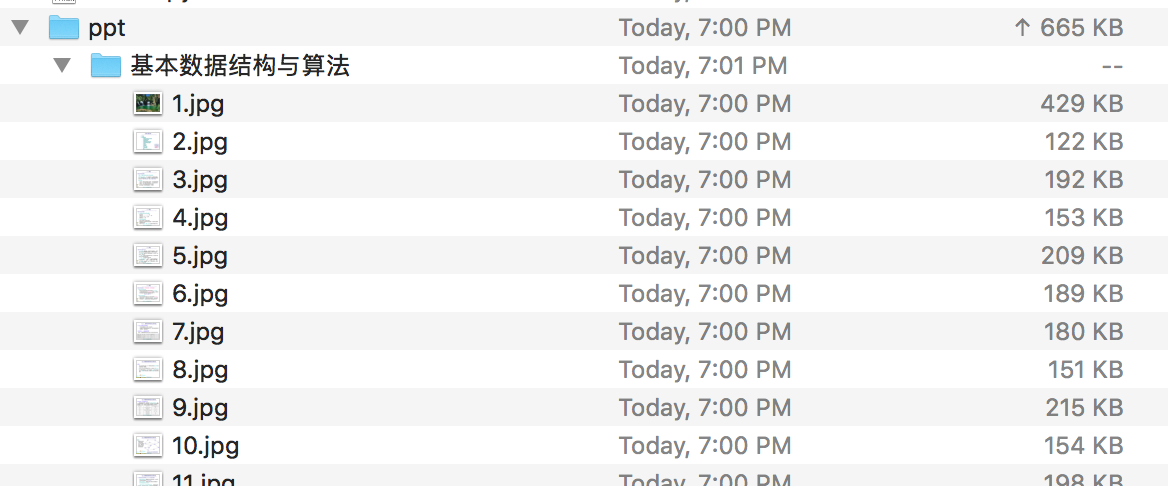Click the 5.jpg file icon
1168x486 pixels.
(148, 256)
